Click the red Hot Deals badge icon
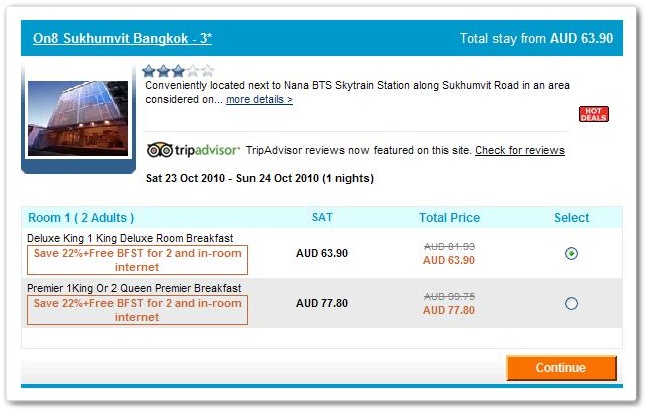649x413 pixels. tap(594, 114)
